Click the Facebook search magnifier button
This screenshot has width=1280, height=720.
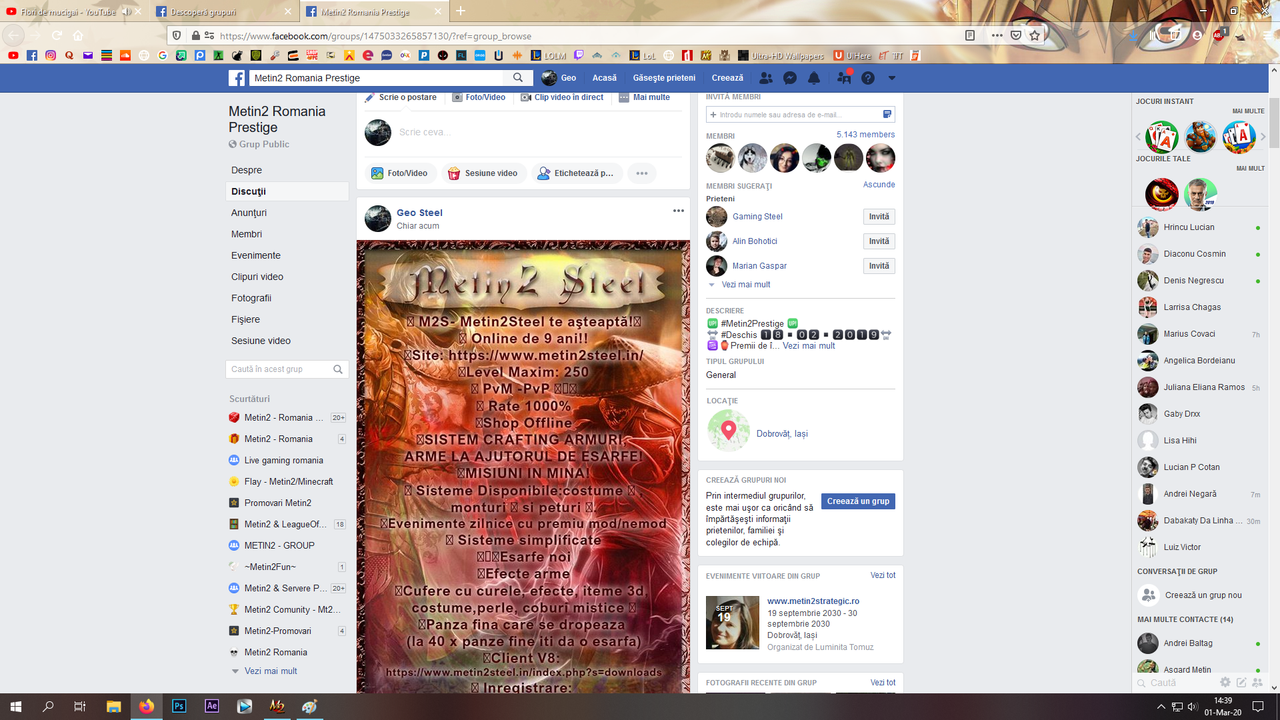coord(518,78)
